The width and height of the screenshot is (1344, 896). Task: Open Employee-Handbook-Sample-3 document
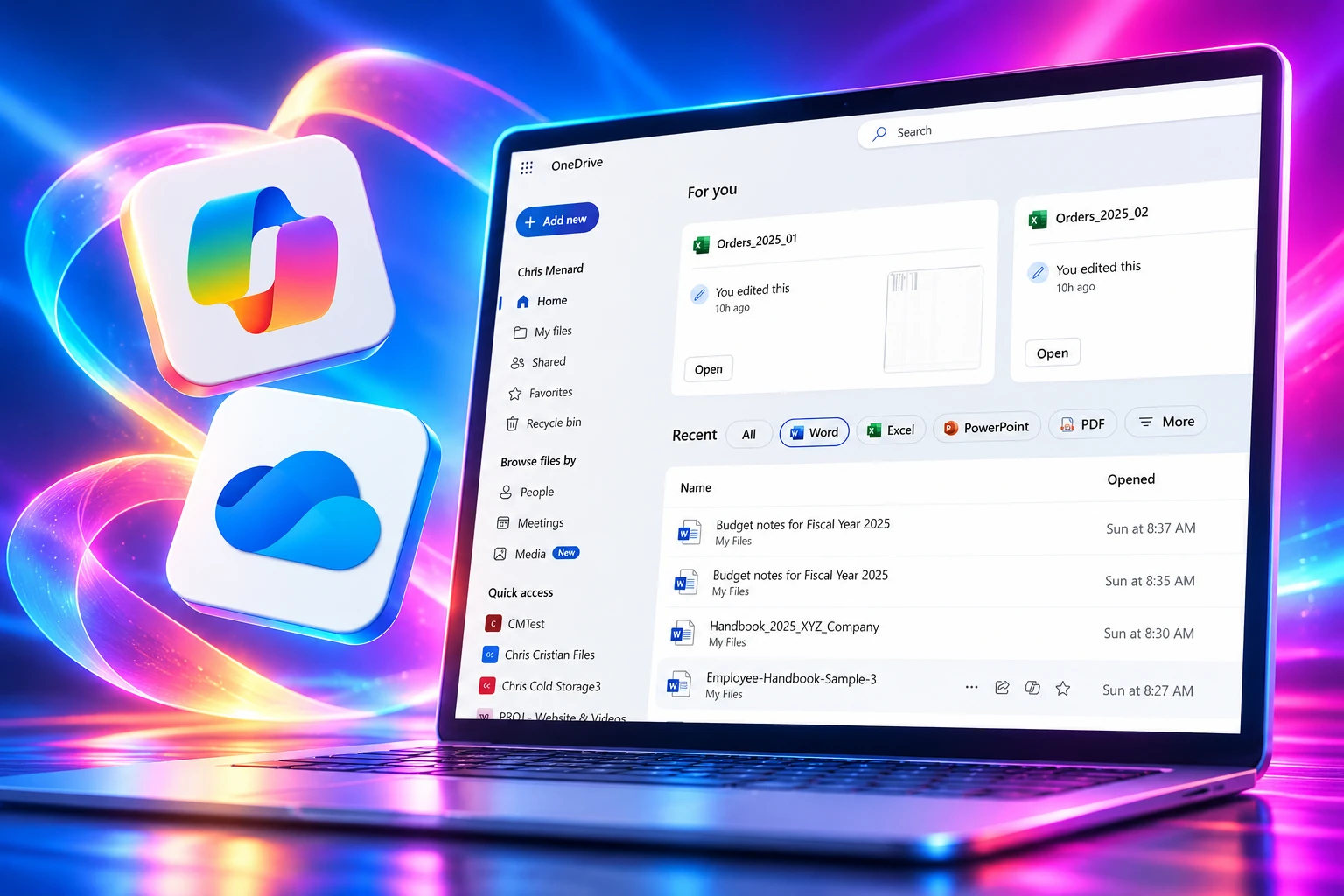tap(791, 678)
